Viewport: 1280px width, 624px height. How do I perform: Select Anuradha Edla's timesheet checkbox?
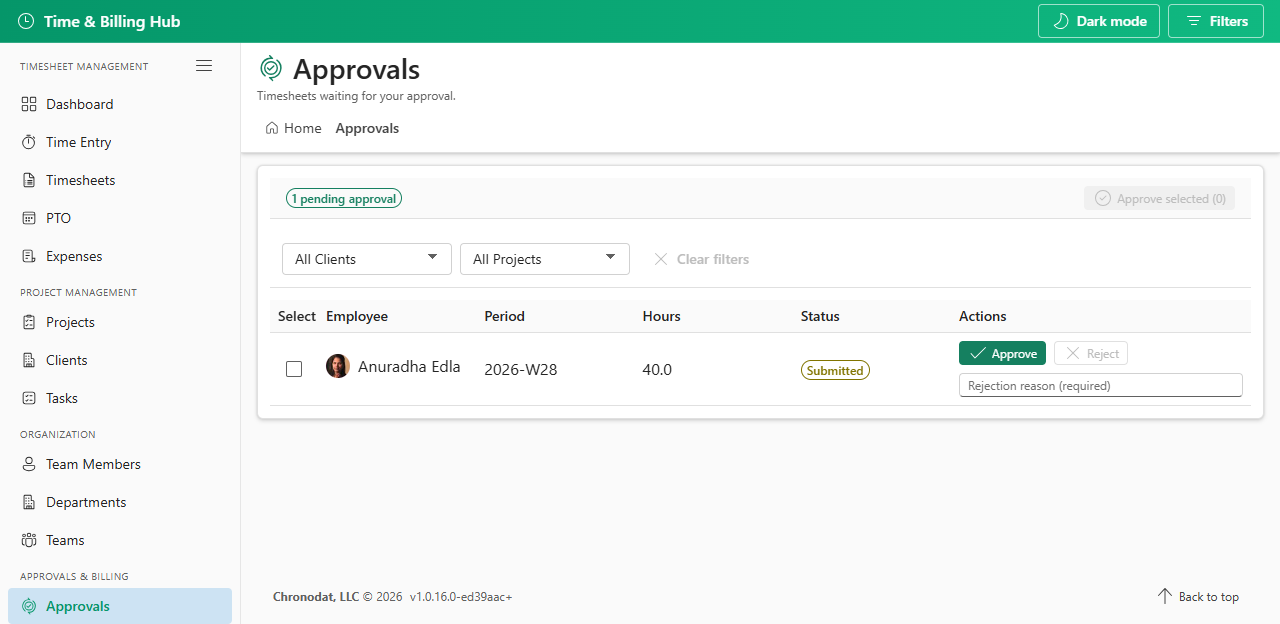(x=294, y=369)
